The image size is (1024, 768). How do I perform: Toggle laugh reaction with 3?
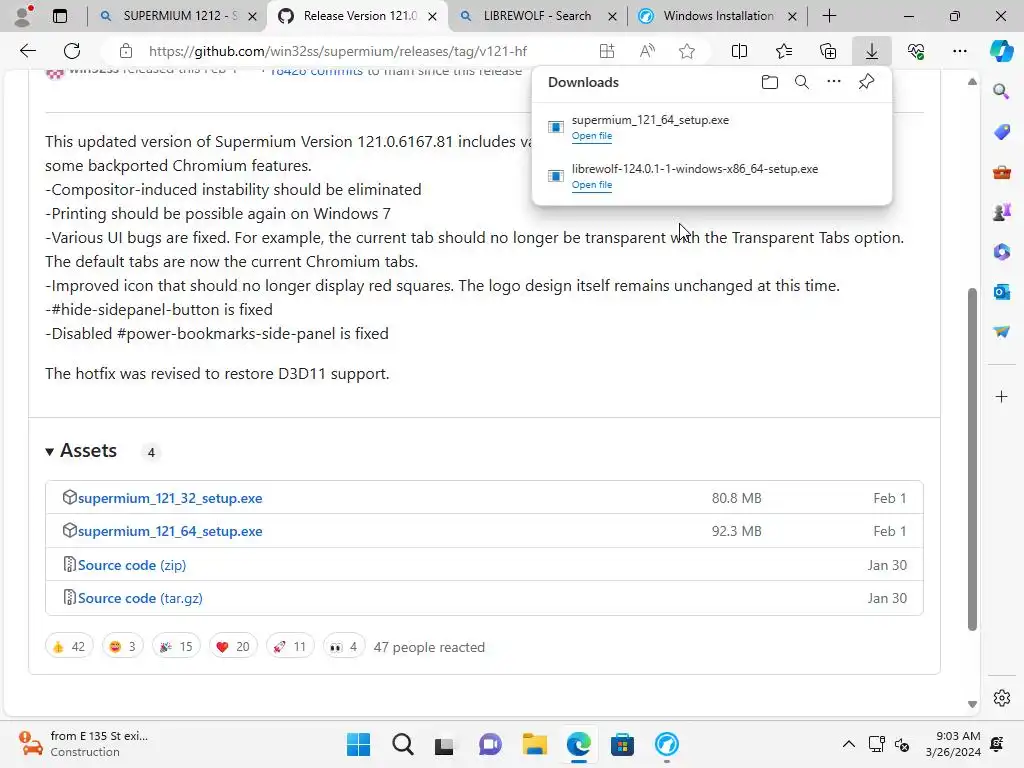click(123, 647)
